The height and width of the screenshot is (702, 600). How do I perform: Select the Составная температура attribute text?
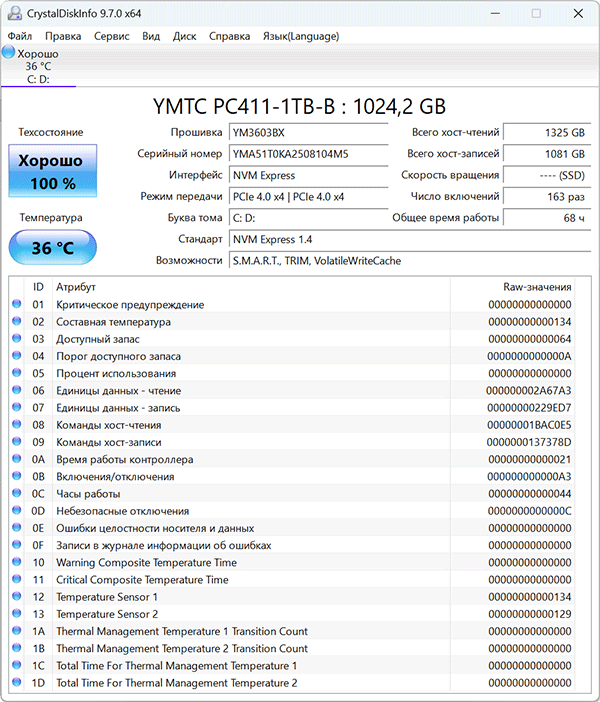click(x=113, y=322)
